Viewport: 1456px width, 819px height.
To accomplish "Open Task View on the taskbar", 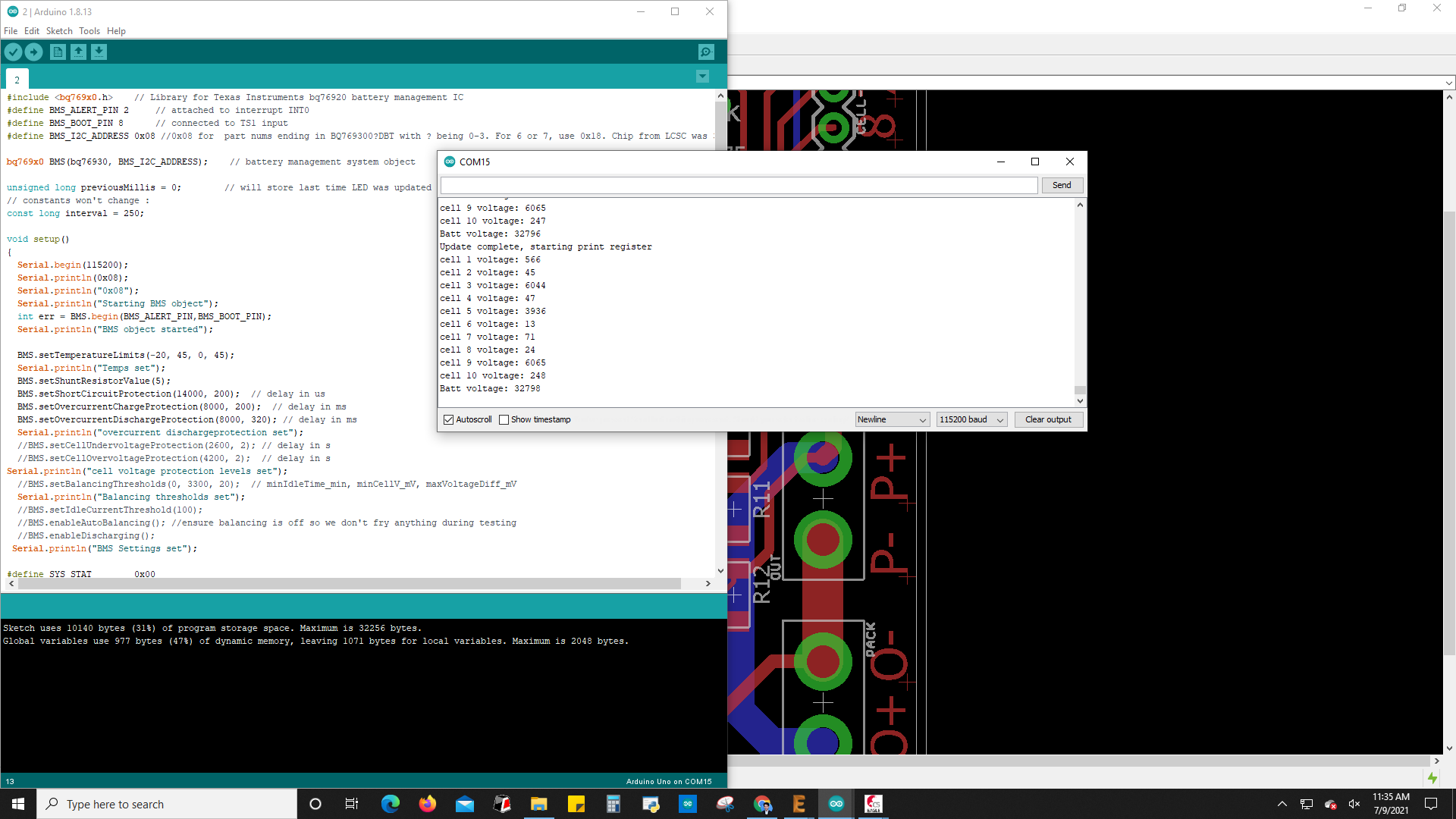I will pyautogui.click(x=352, y=804).
